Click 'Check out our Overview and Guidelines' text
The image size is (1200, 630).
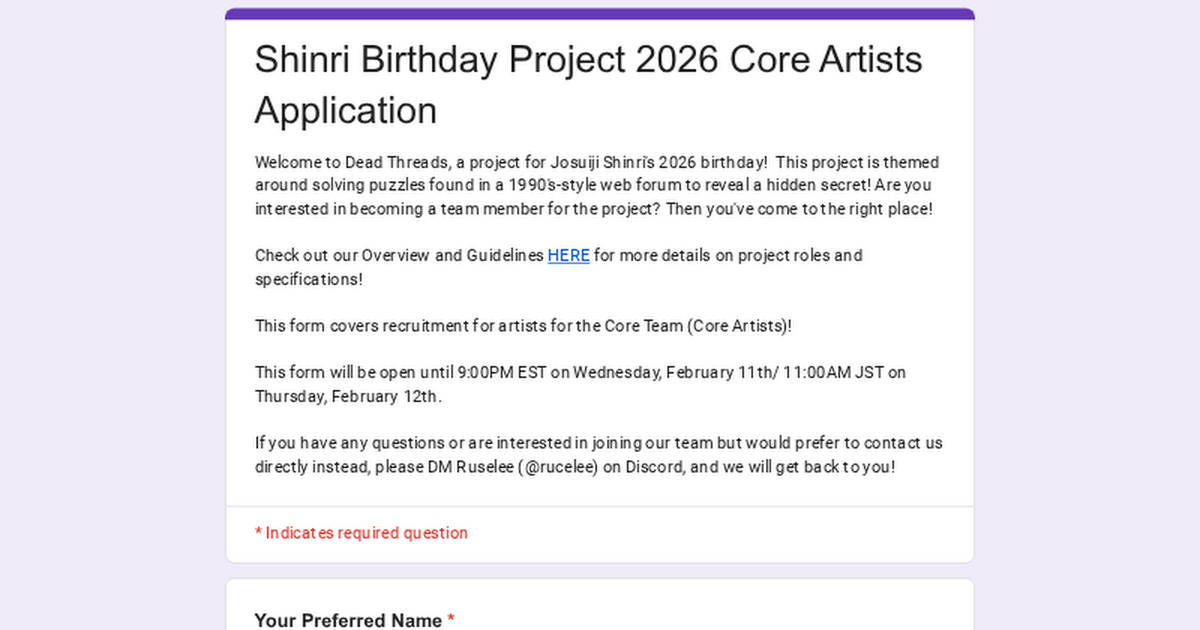click(x=399, y=256)
